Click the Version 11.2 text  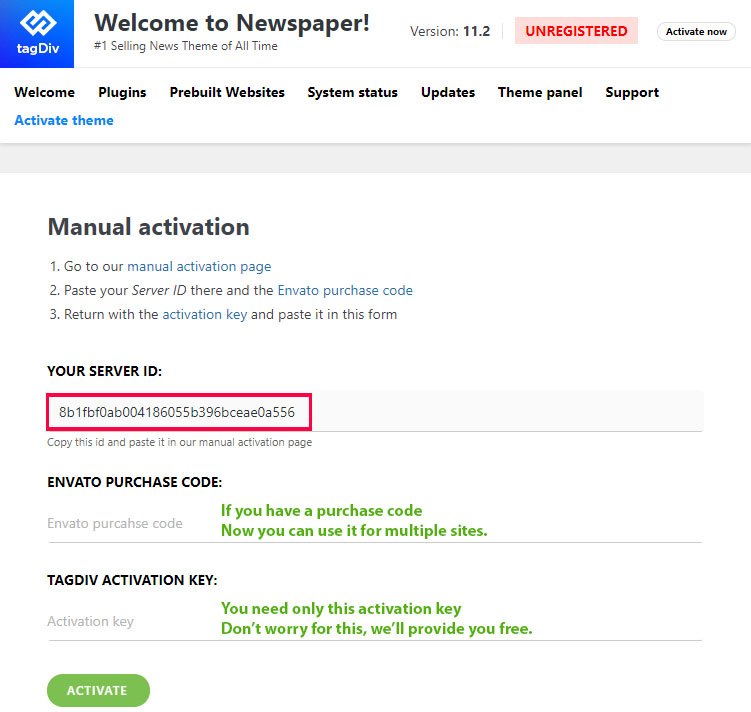[450, 31]
